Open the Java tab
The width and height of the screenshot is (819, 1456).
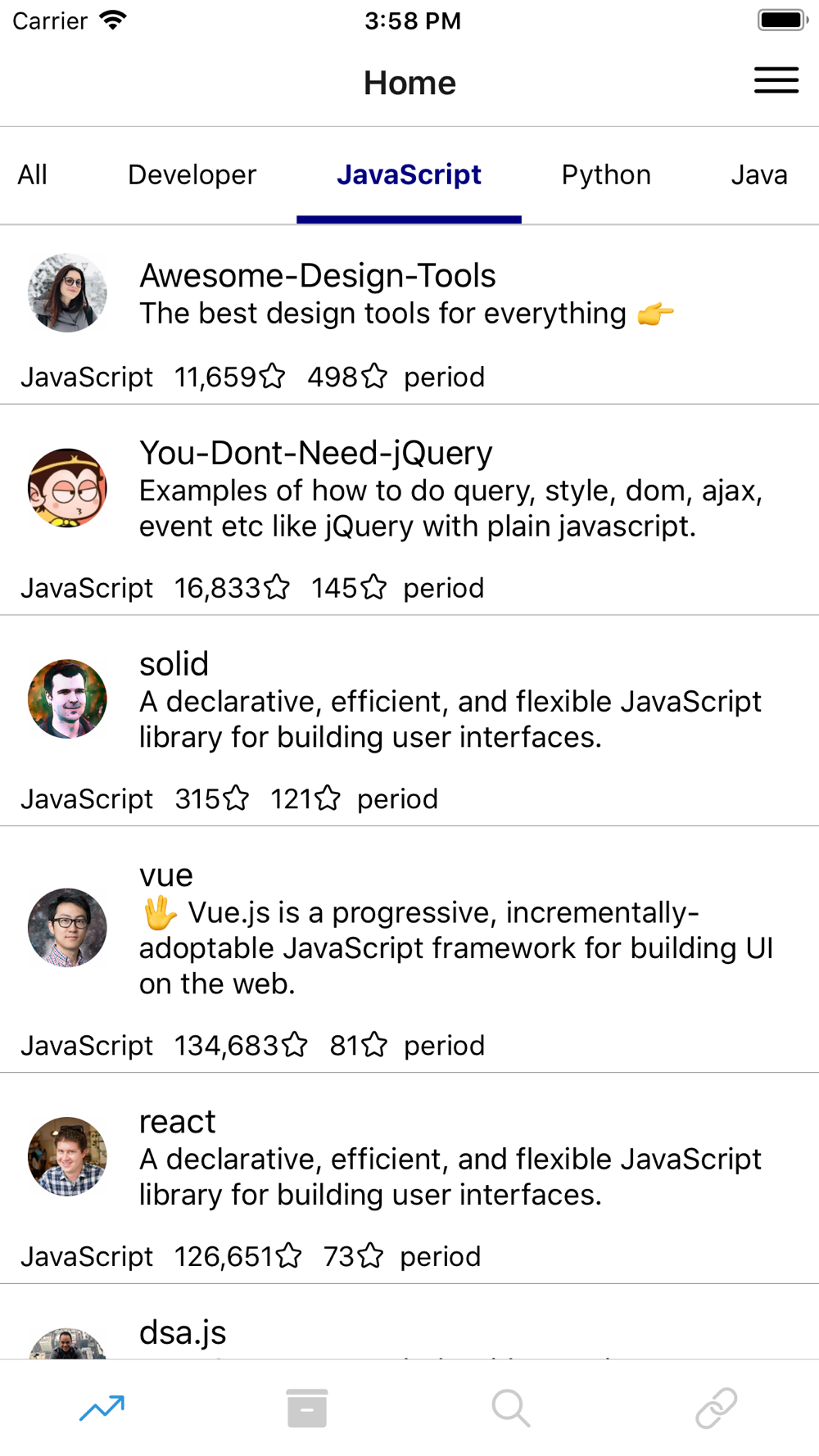(758, 175)
